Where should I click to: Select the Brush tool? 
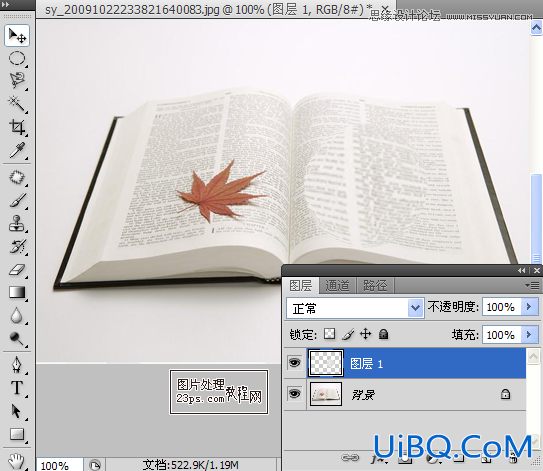[17, 201]
